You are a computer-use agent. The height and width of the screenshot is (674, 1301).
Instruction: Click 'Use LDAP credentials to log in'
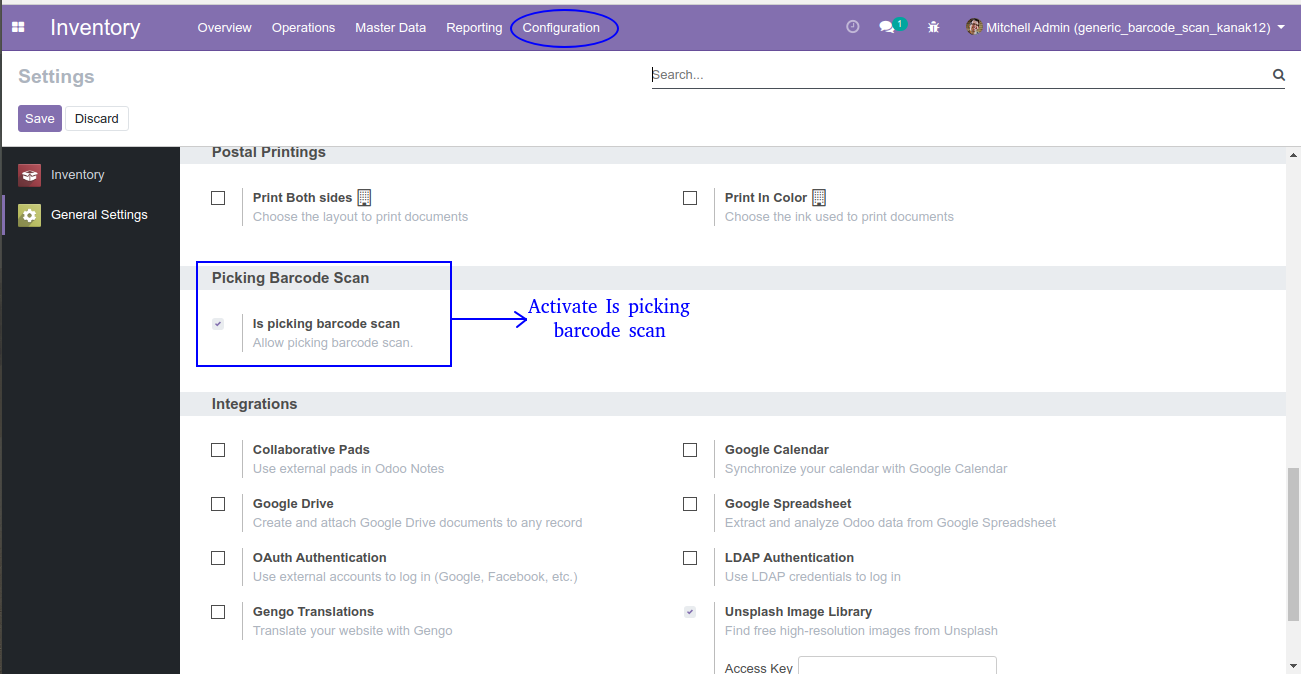pos(813,577)
